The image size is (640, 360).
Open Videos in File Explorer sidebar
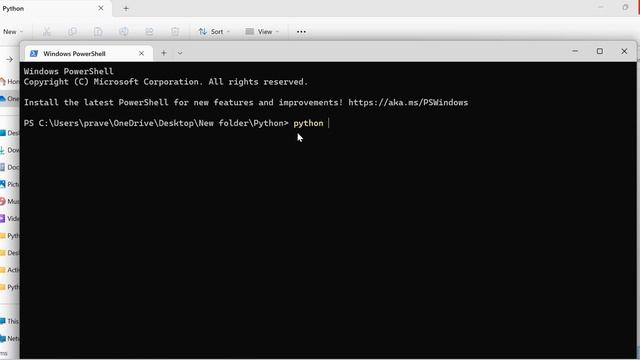9,219
